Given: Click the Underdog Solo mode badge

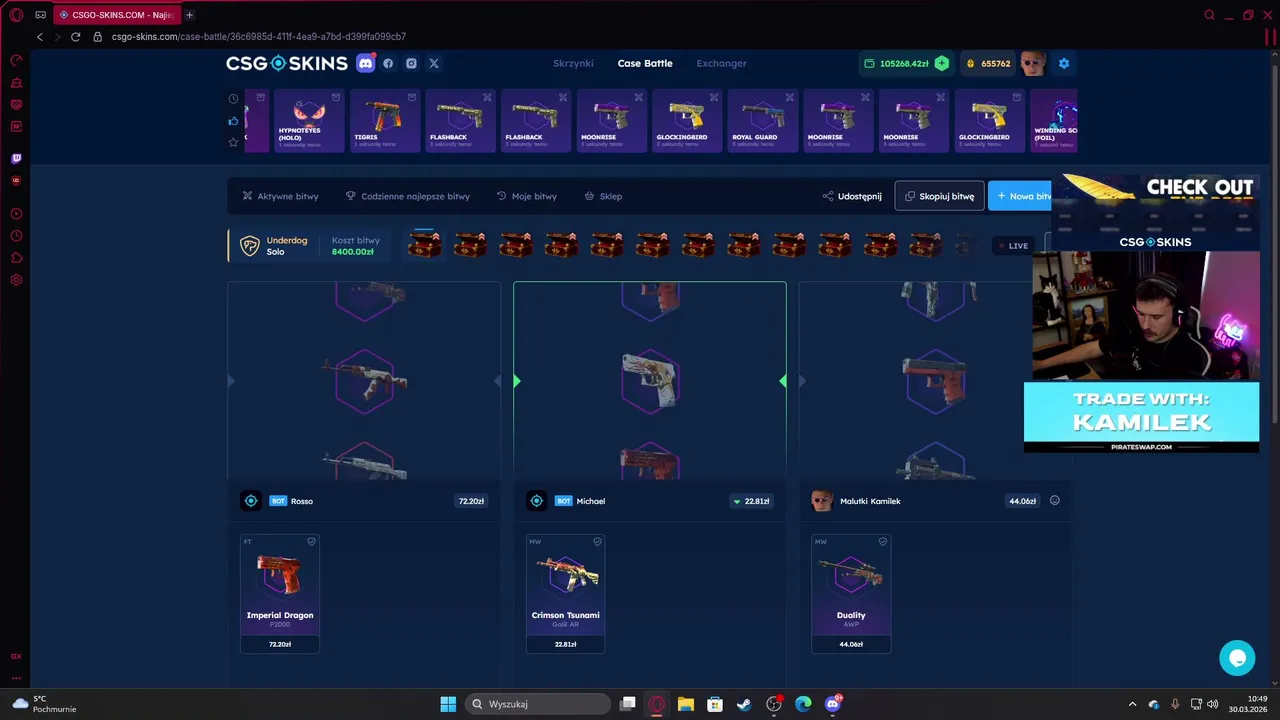Looking at the screenshot, I should click(x=275, y=246).
